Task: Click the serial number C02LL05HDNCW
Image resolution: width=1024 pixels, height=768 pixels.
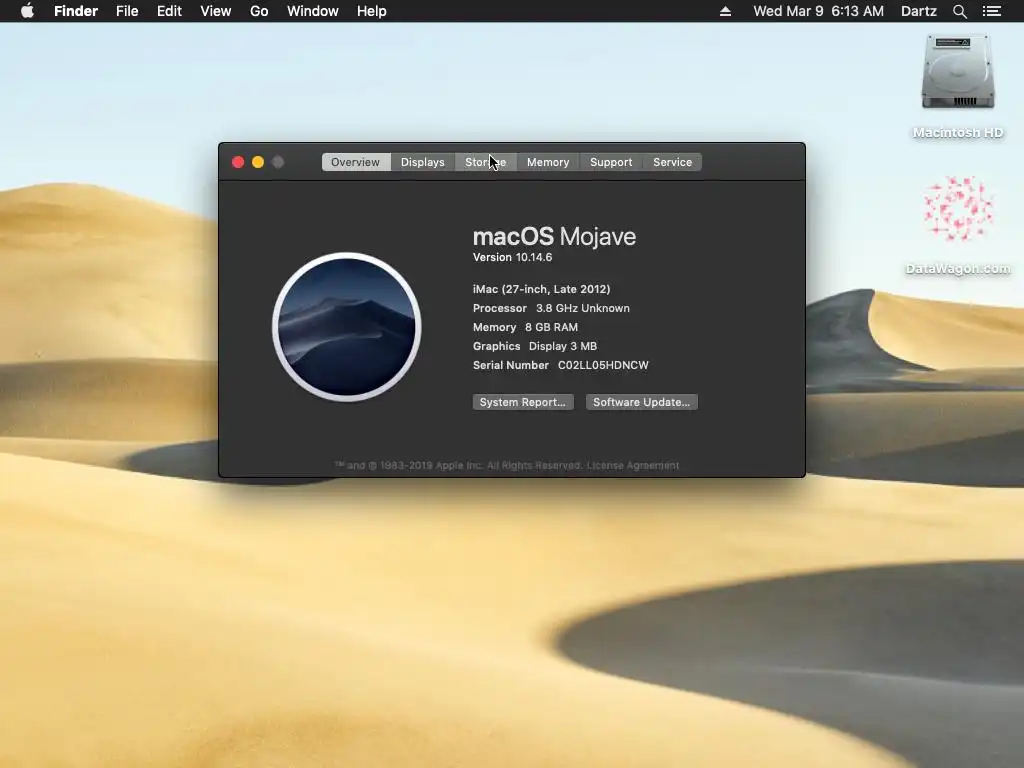Action: 603,365
